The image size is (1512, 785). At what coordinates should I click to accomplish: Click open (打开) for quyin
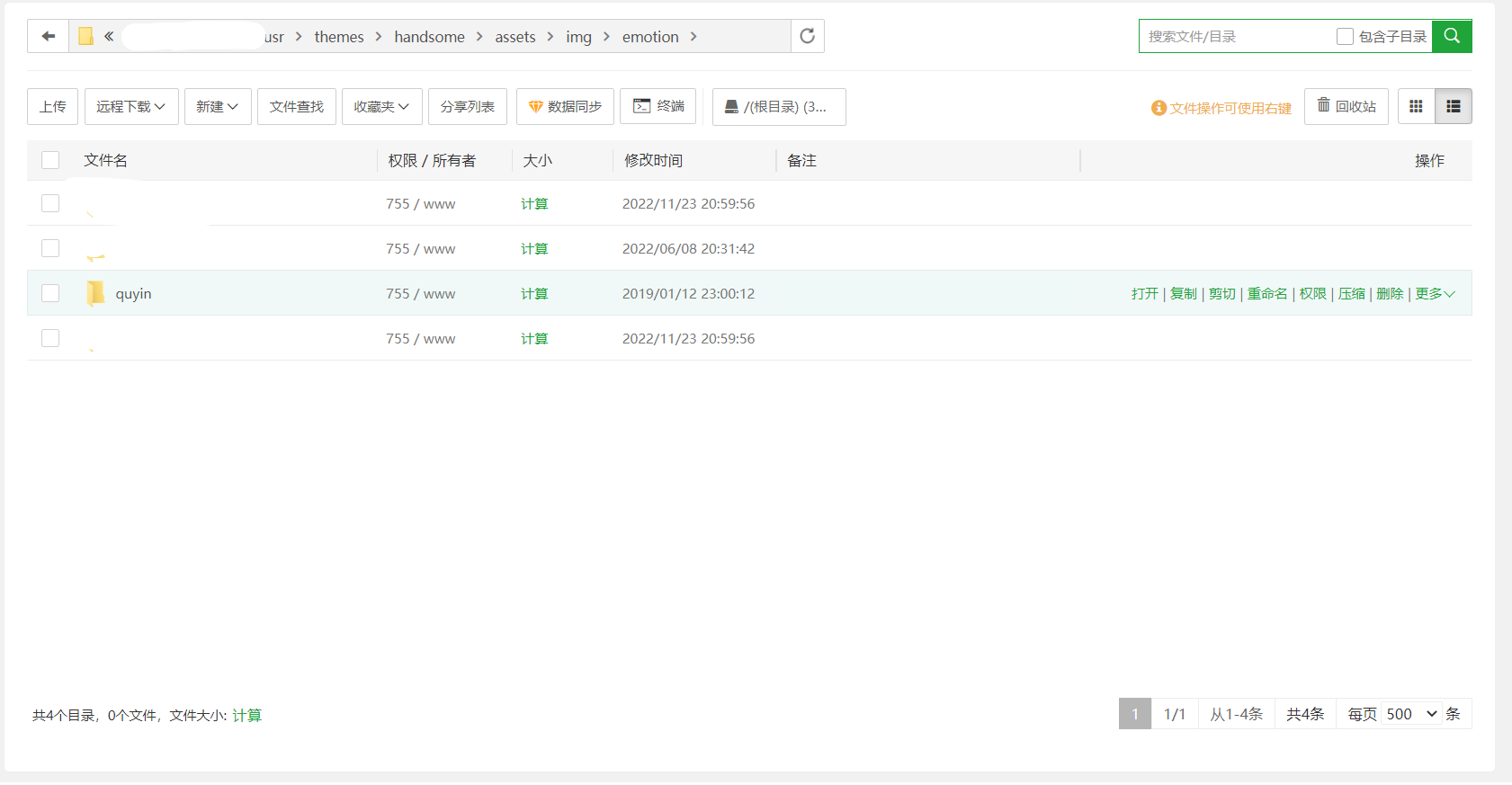click(1144, 293)
